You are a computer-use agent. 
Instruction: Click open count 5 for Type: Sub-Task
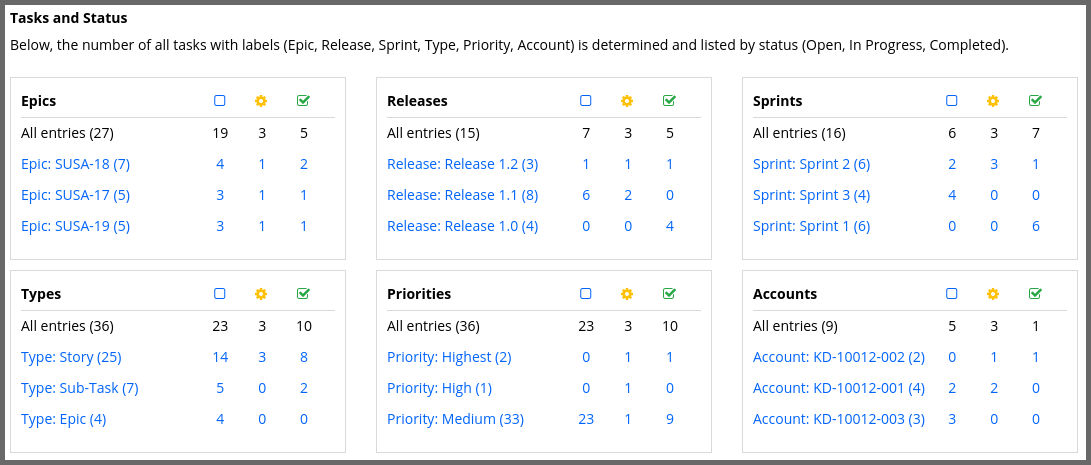[x=220, y=388]
